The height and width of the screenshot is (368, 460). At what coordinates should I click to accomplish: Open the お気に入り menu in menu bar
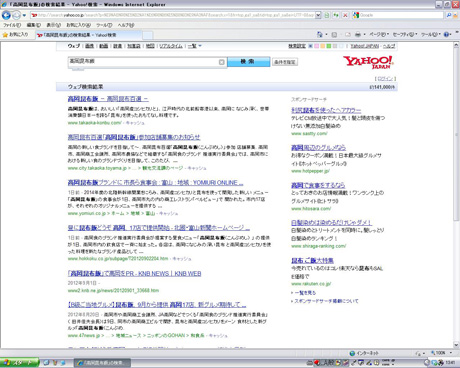tap(78, 25)
